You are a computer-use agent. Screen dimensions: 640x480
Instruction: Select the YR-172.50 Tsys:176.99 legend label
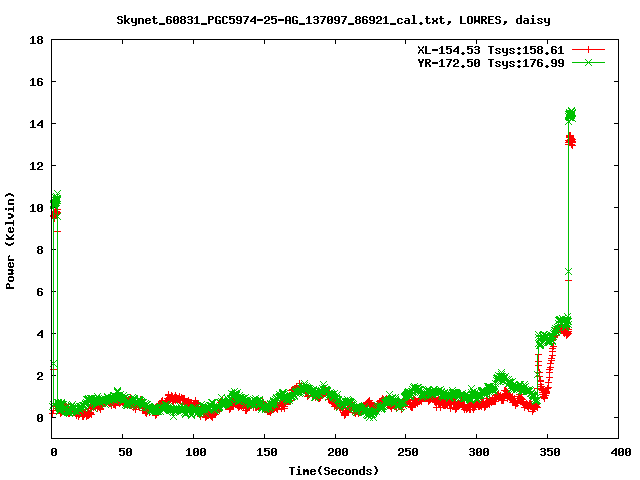coord(490,63)
